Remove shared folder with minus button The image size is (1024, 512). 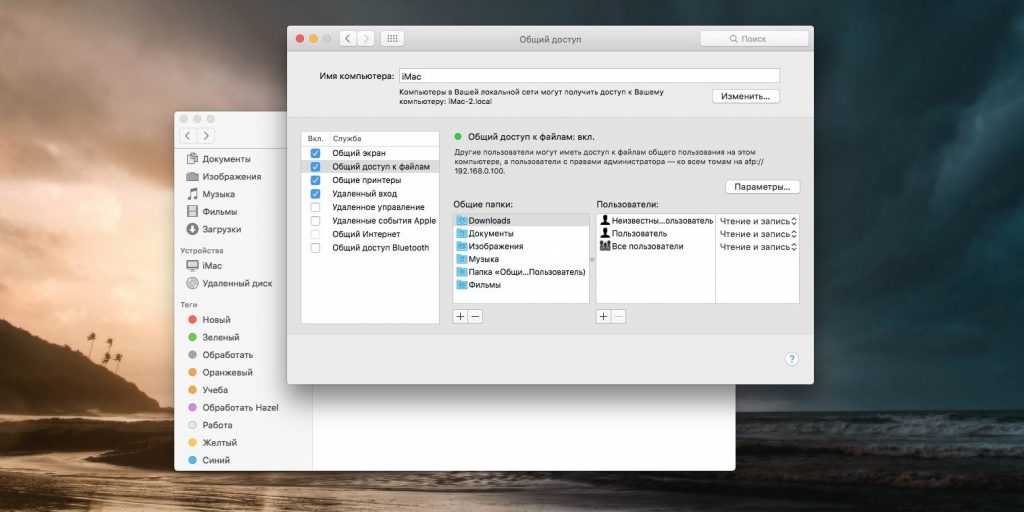(x=475, y=316)
